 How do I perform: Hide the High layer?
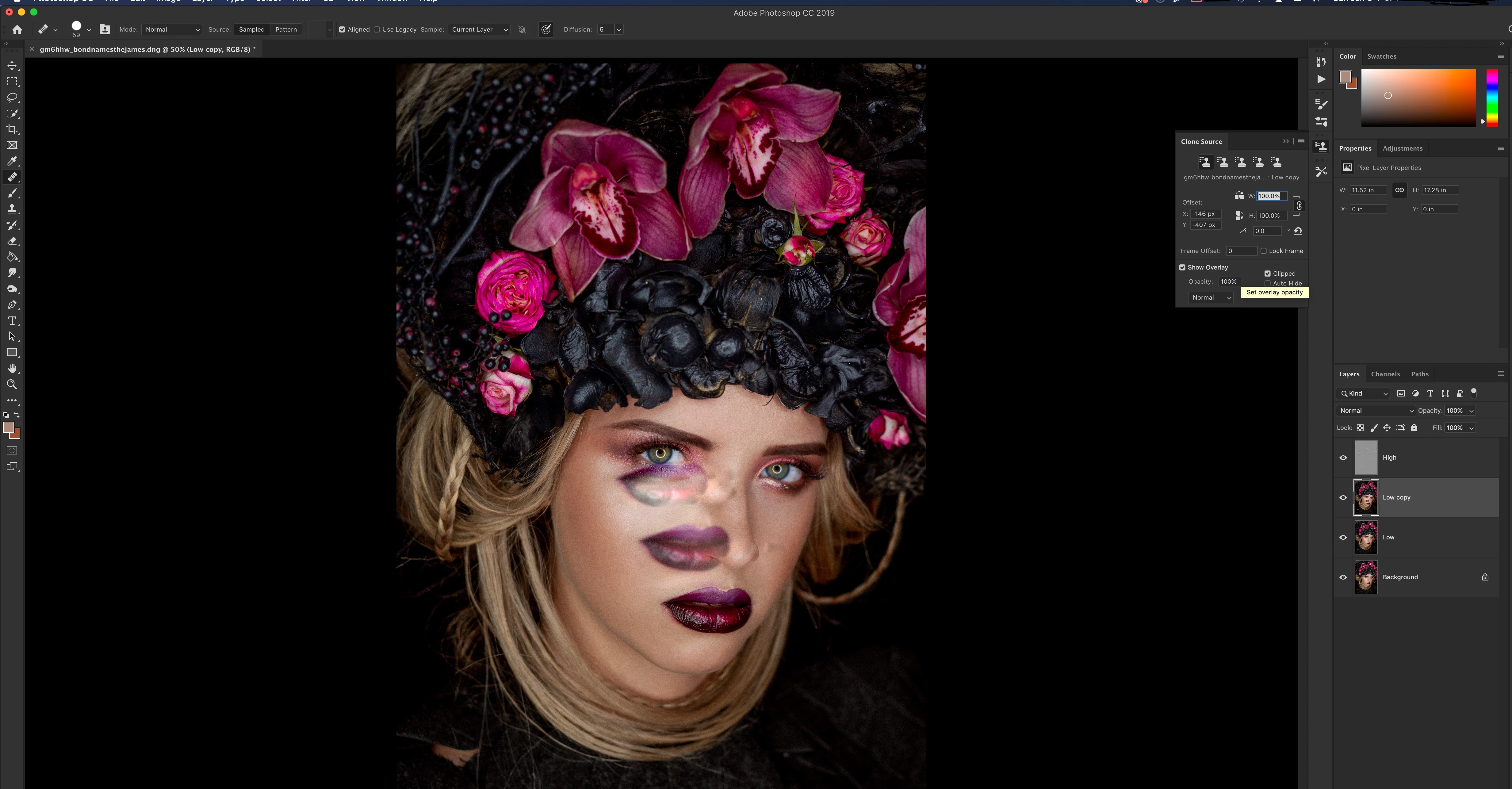(1343, 458)
